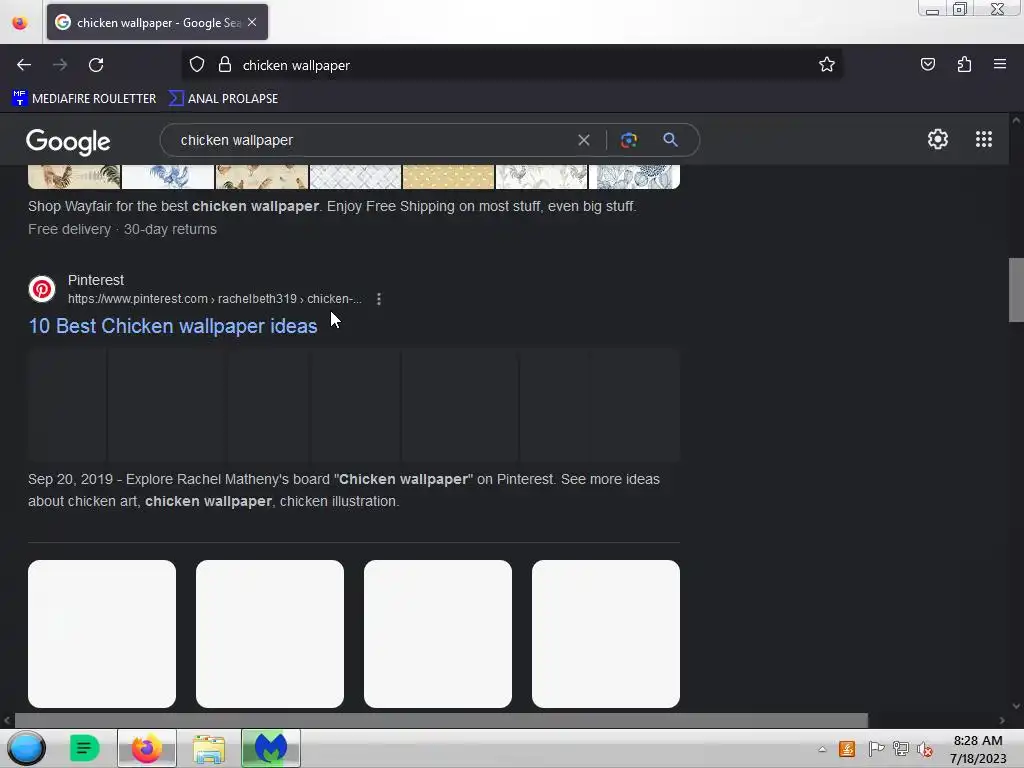
Task: Clear the Google search box text
Action: 584,140
